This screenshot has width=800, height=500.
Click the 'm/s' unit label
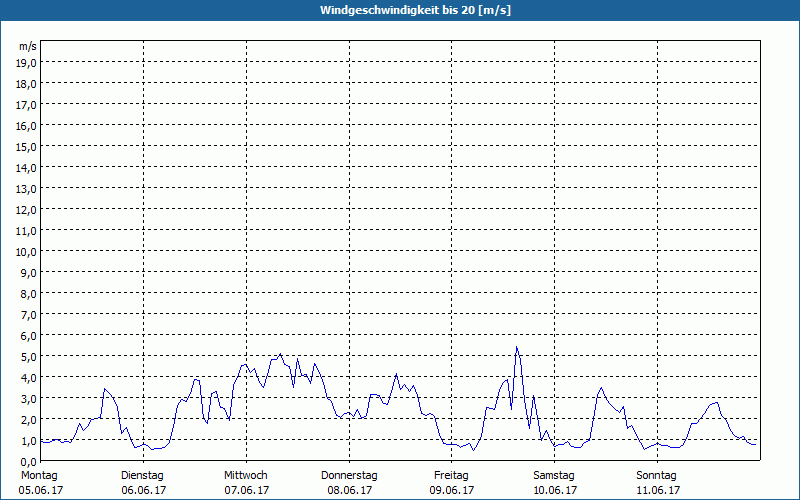tap(28, 46)
